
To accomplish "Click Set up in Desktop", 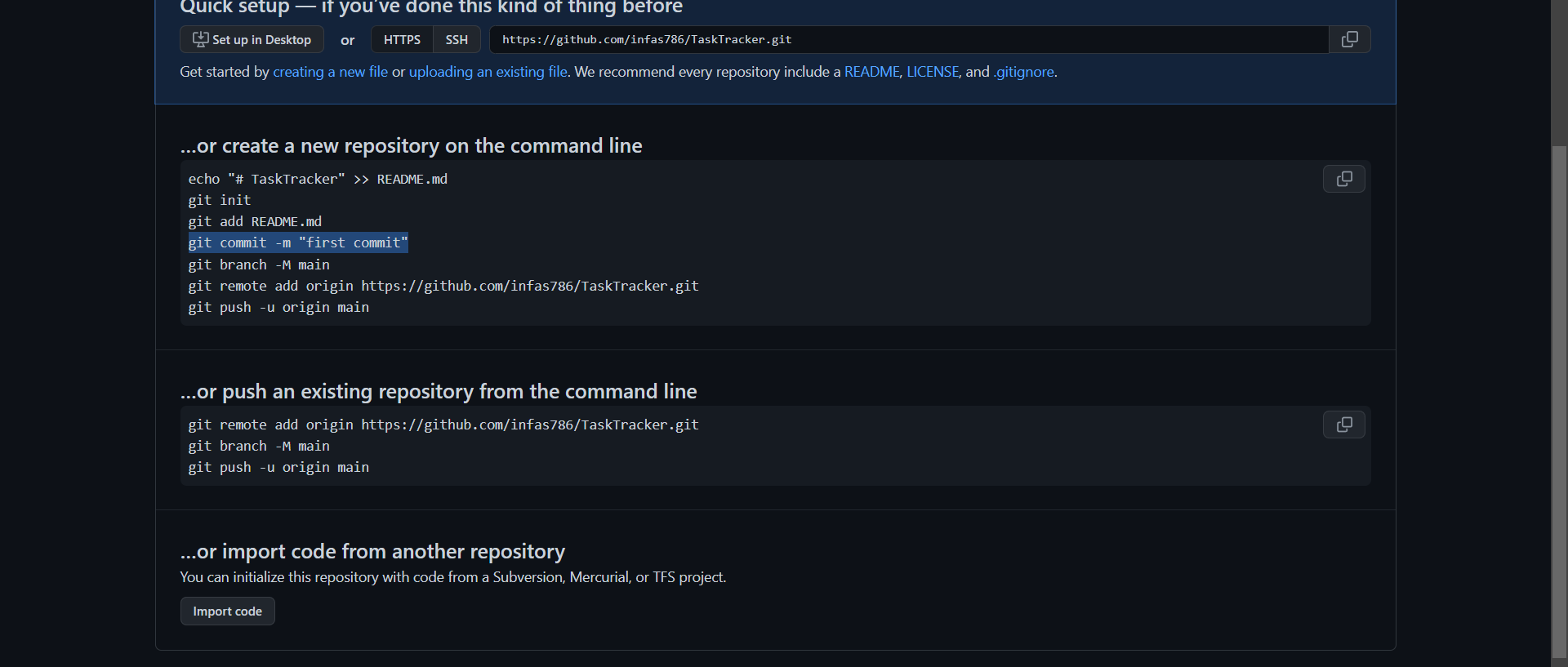I will coord(252,39).
